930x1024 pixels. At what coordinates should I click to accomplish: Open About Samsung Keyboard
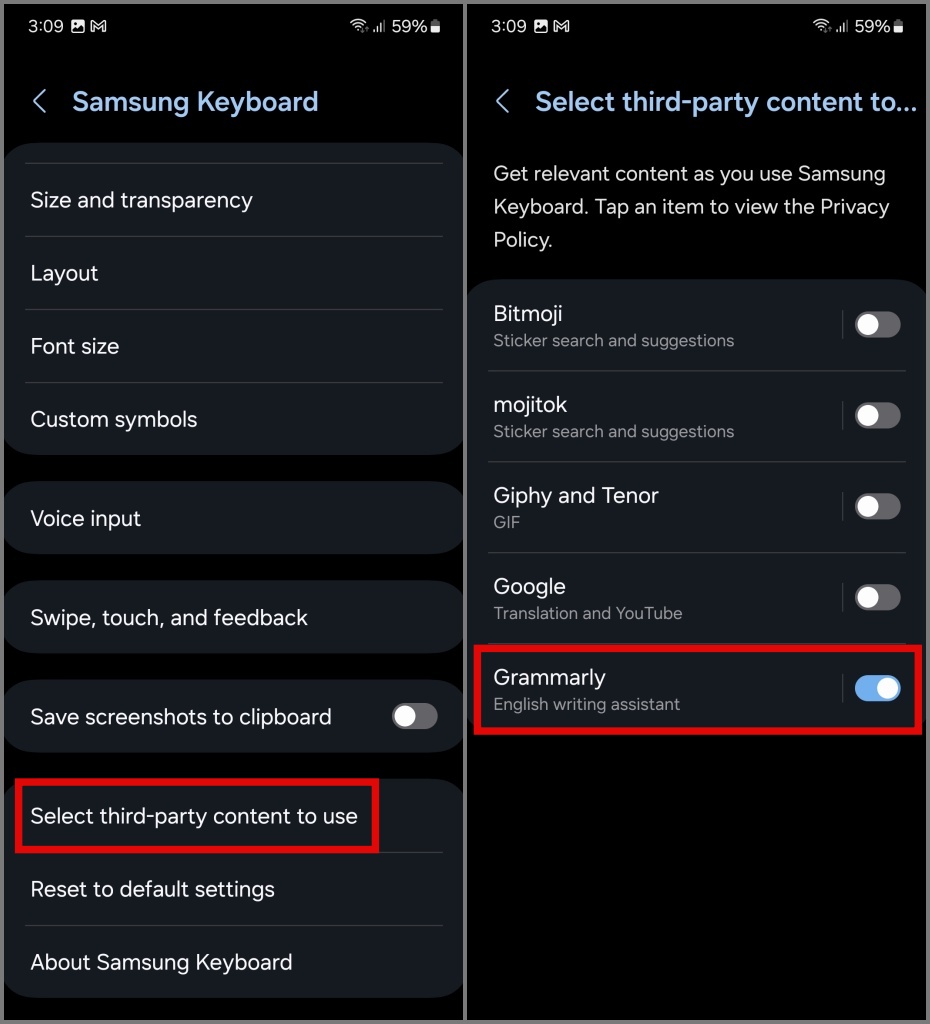[x=234, y=962]
